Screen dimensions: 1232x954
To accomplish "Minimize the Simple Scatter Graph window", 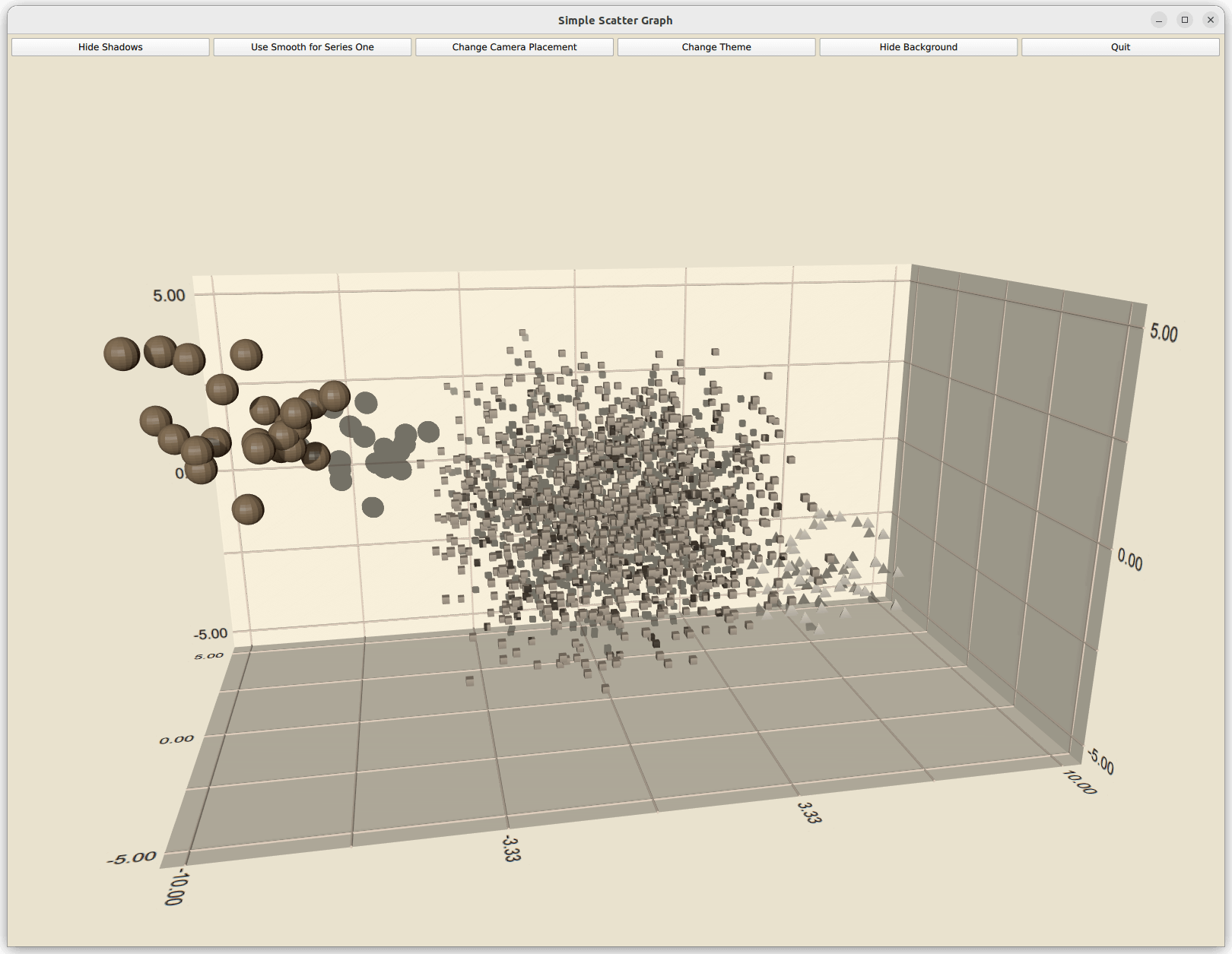I will click(1158, 21).
